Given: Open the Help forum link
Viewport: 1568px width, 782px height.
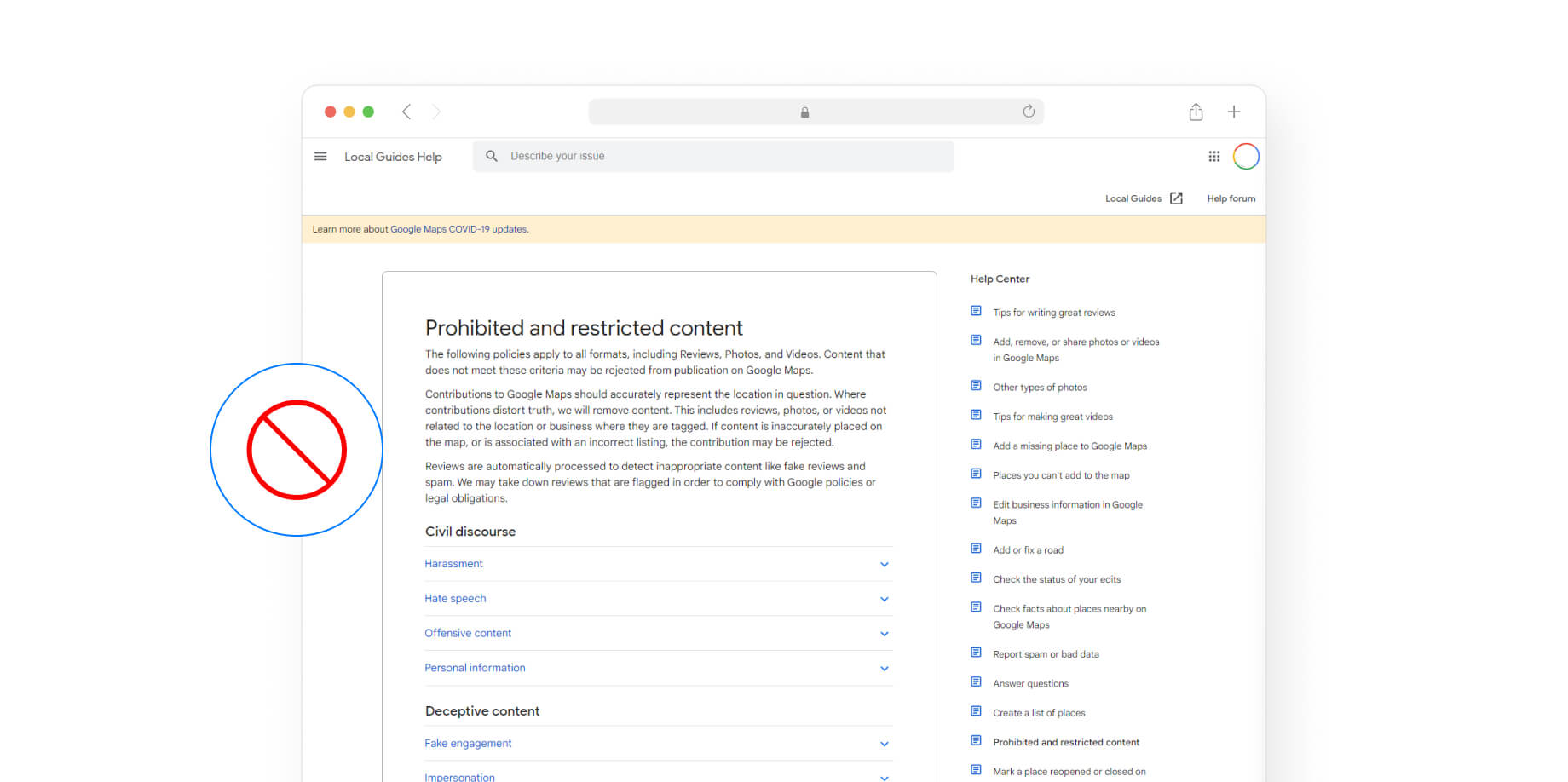Looking at the screenshot, I should 1231,198.
